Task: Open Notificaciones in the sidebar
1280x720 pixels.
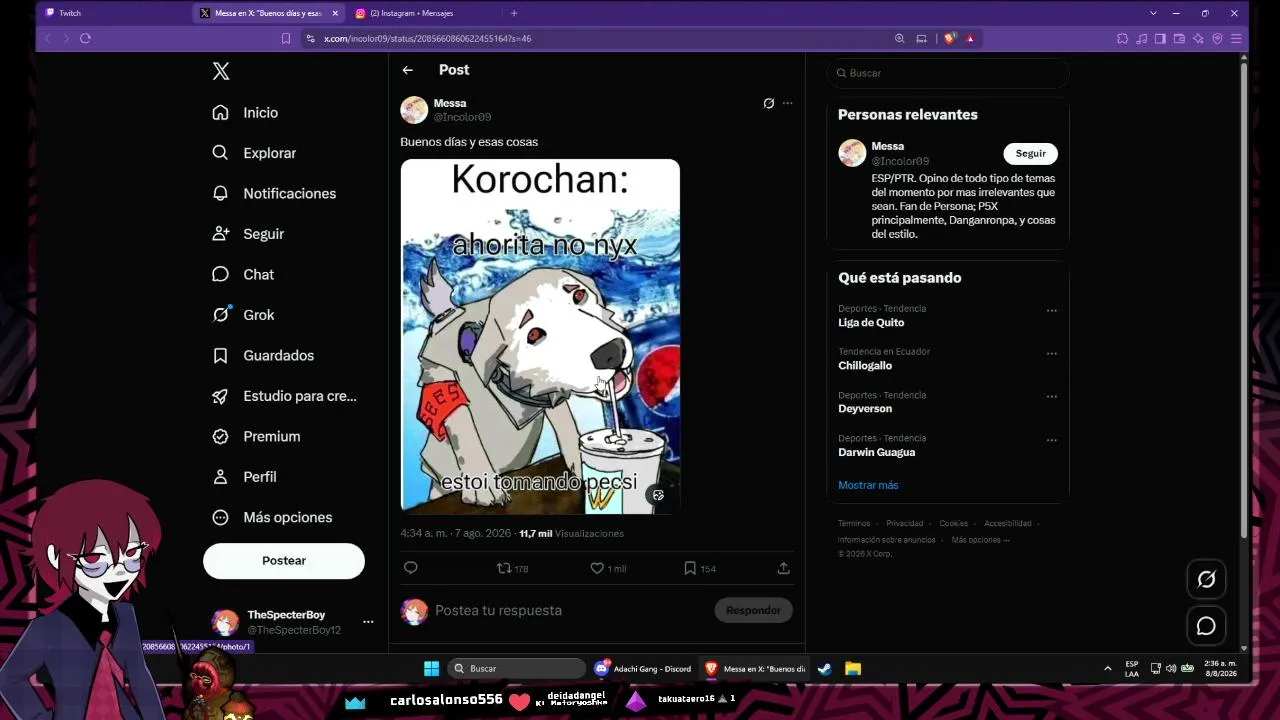Action: coord(274,193)
